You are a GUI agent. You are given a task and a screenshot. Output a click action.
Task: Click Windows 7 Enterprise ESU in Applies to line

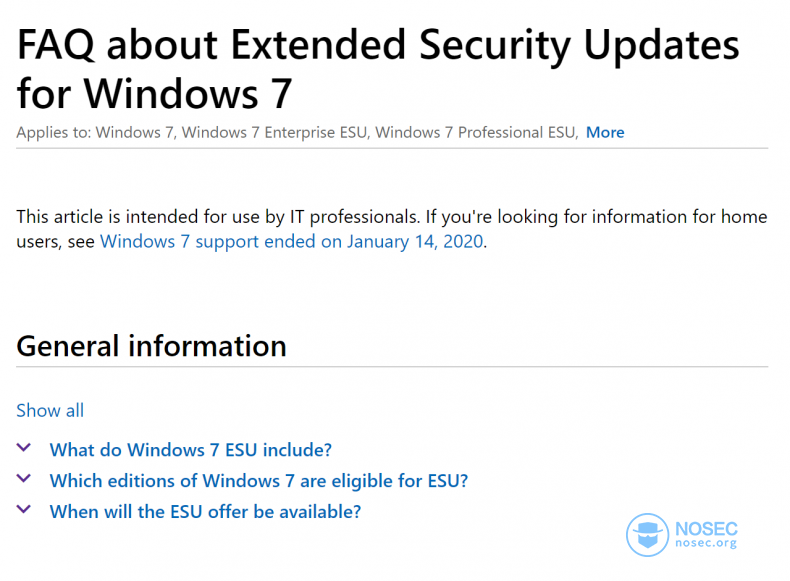click(276, 133)
